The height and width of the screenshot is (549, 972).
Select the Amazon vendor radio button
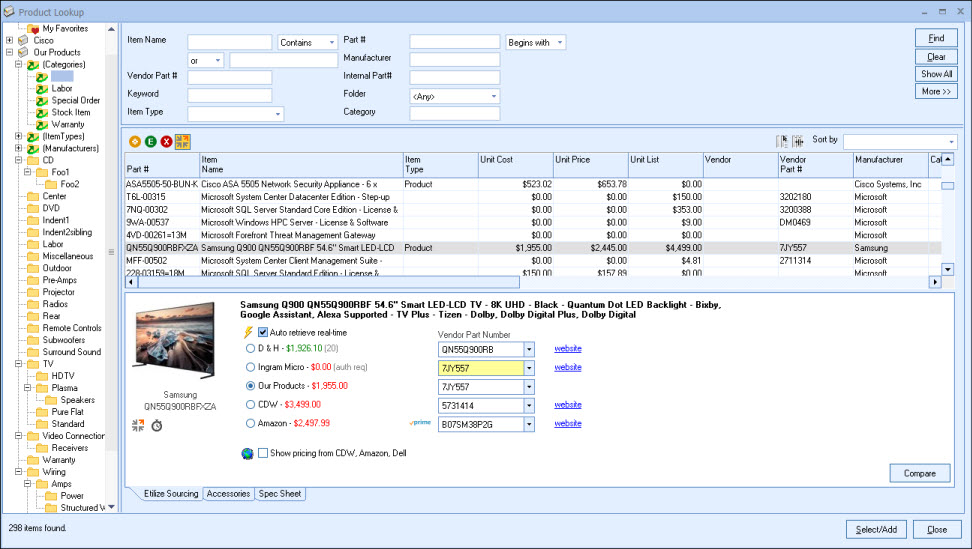tap(250, 423)
